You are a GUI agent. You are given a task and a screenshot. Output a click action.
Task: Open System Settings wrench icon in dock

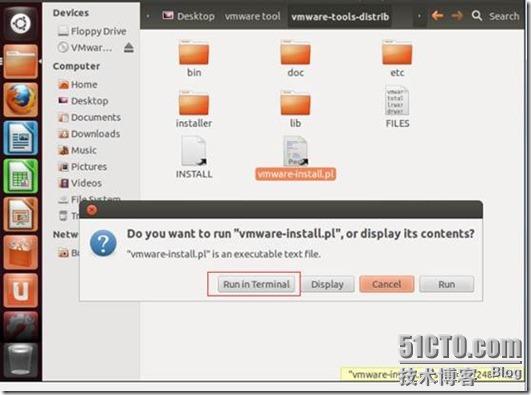click(x=20, y=327)
